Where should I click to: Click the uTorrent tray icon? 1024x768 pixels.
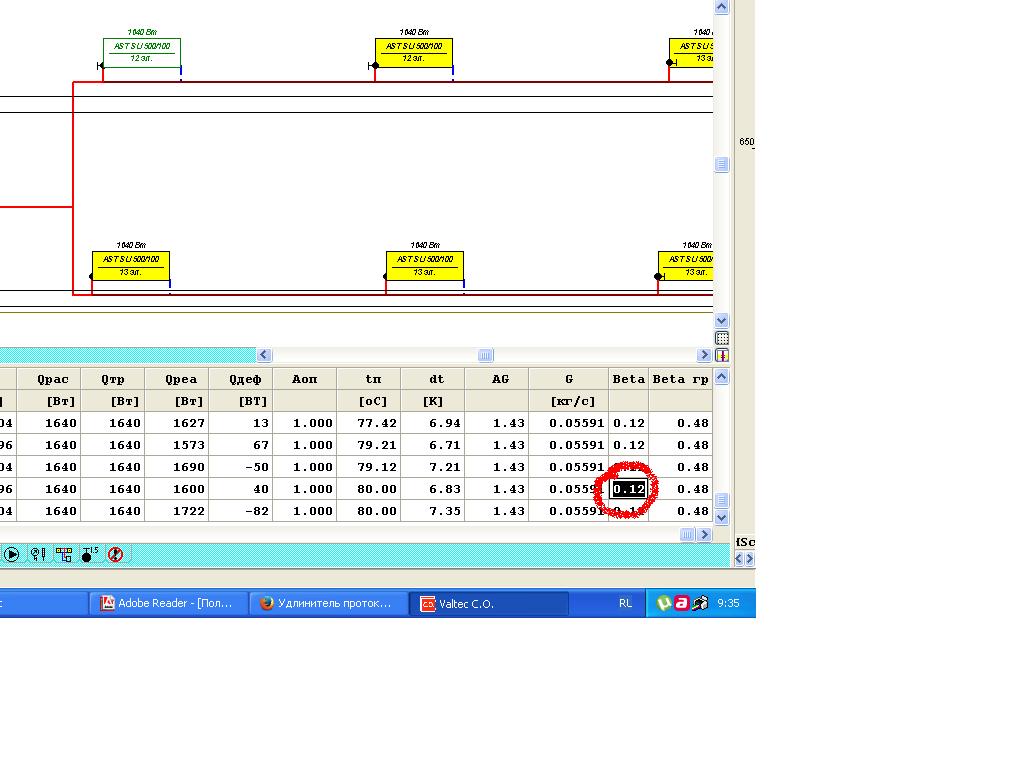(x=663, y=603)
